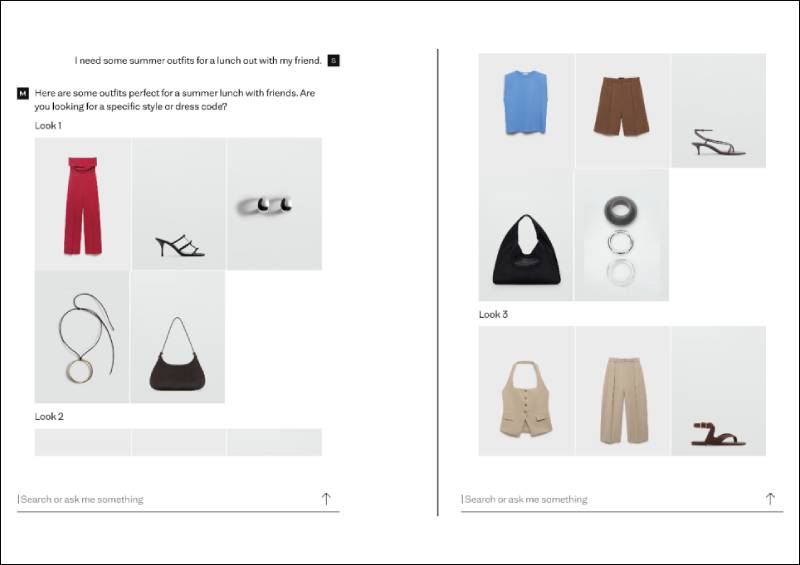Image resolution: width=800 pixels, height=565 pixels.
Task: Open the kitten heel strappy sandal
Action: coord(718,111)
